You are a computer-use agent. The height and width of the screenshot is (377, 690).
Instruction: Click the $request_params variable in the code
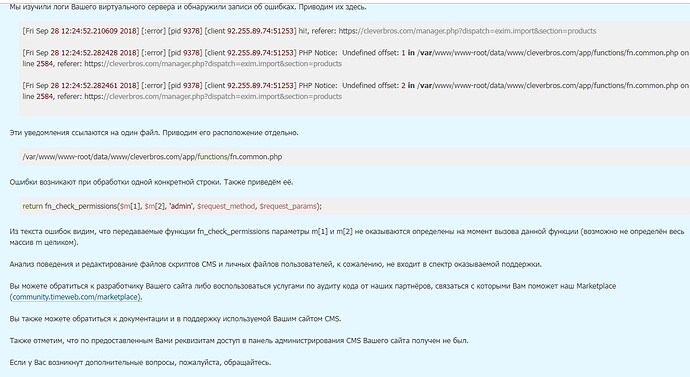pyautogui.click(x=288, y=206)
